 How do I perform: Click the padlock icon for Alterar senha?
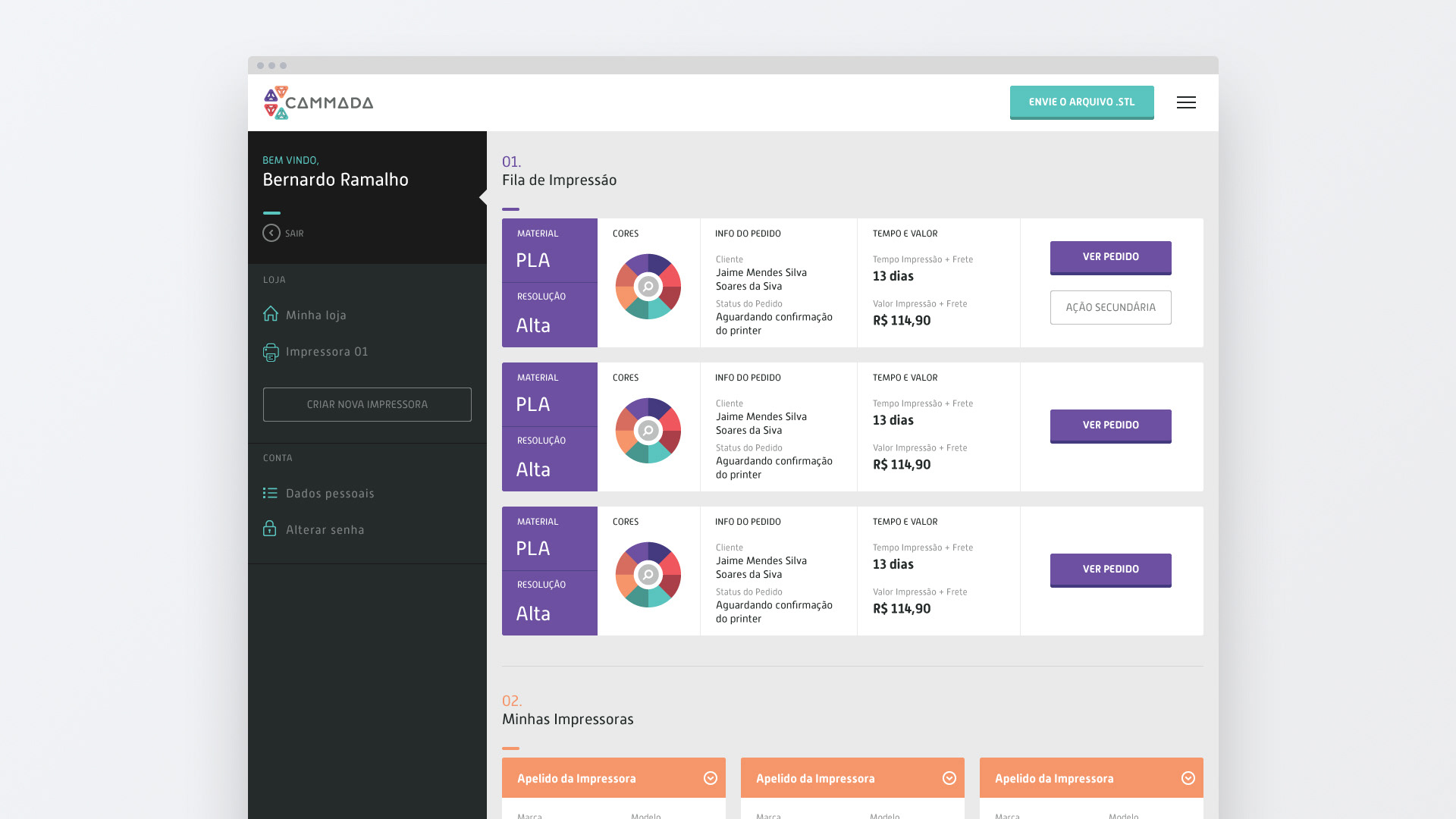[269, 529]
